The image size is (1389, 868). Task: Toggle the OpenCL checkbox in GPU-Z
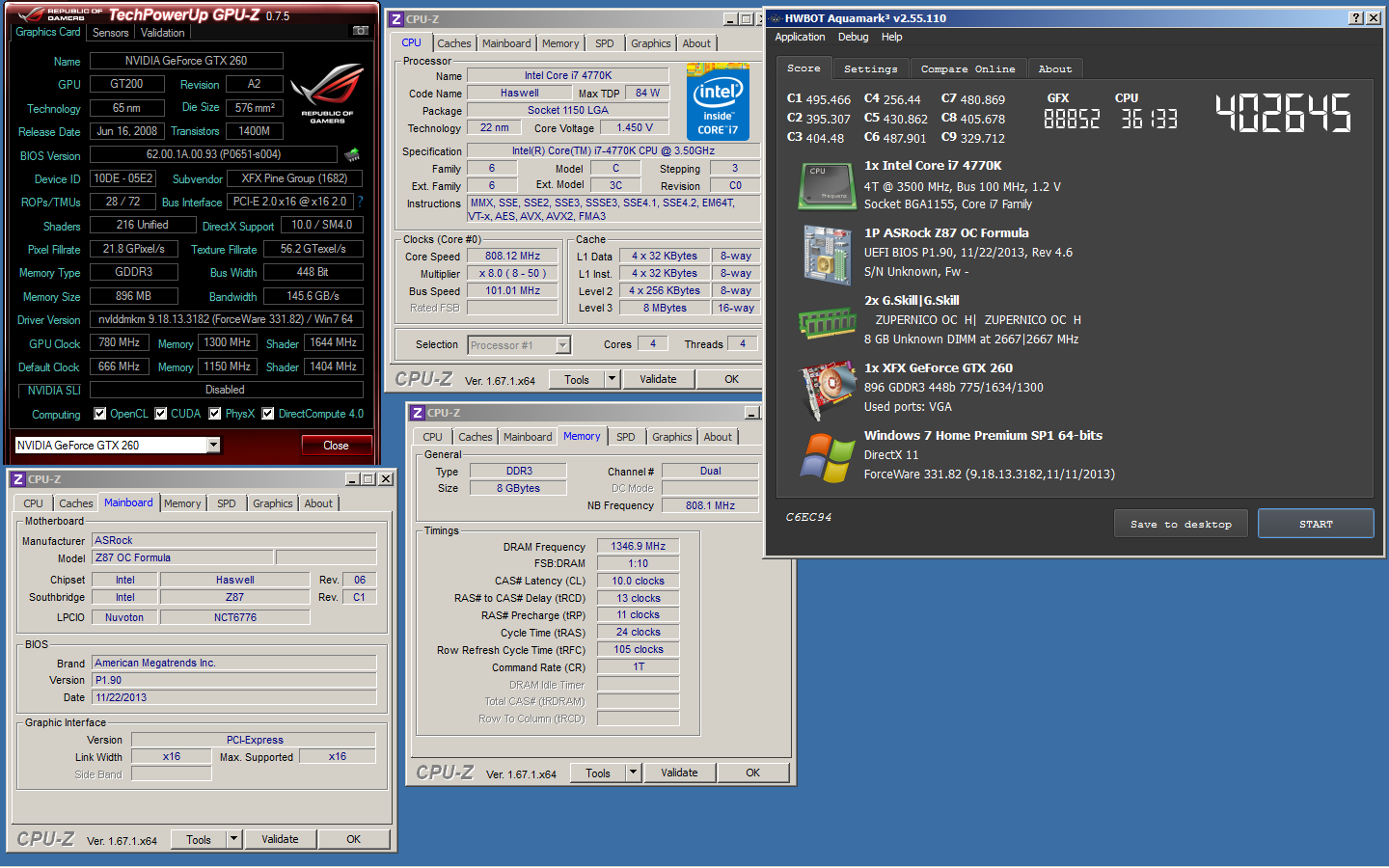tap(99, 414)
